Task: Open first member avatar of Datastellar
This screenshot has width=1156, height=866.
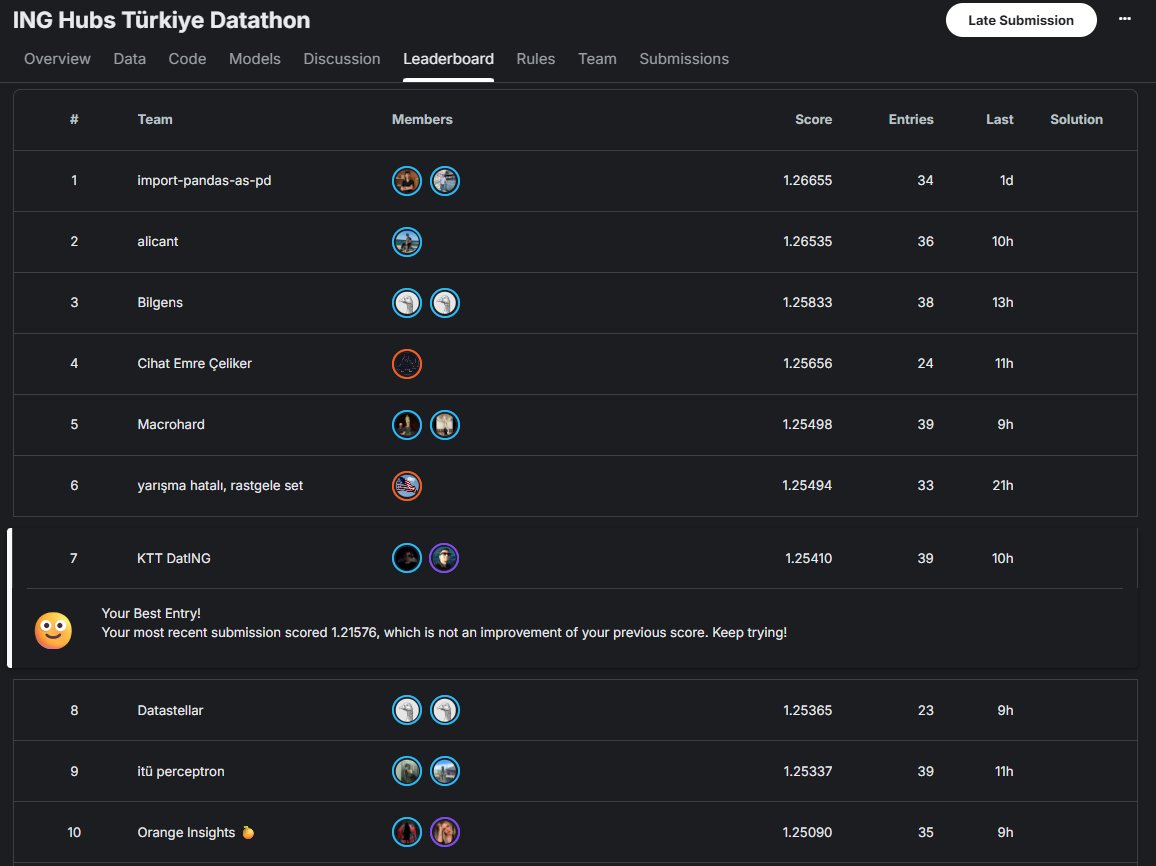Action: pyautogui.click(x=407, y=710)
